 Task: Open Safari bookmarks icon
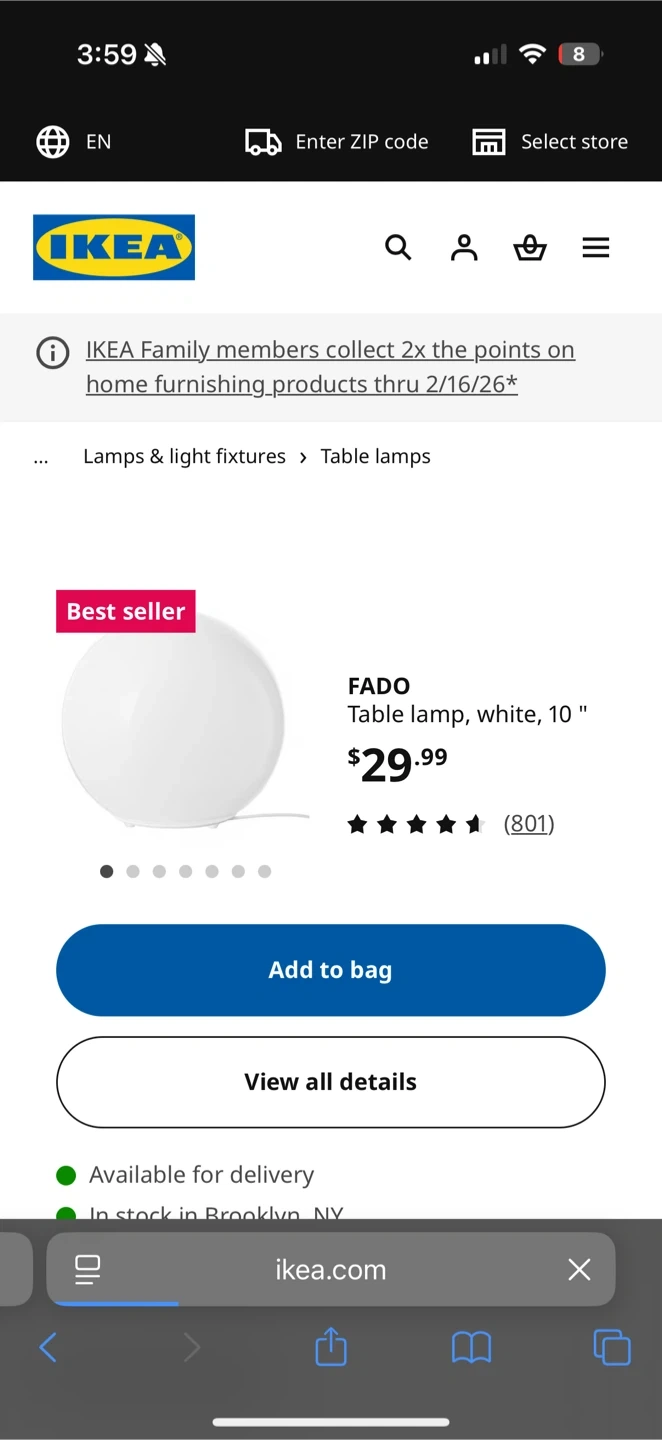point(471,1347)
